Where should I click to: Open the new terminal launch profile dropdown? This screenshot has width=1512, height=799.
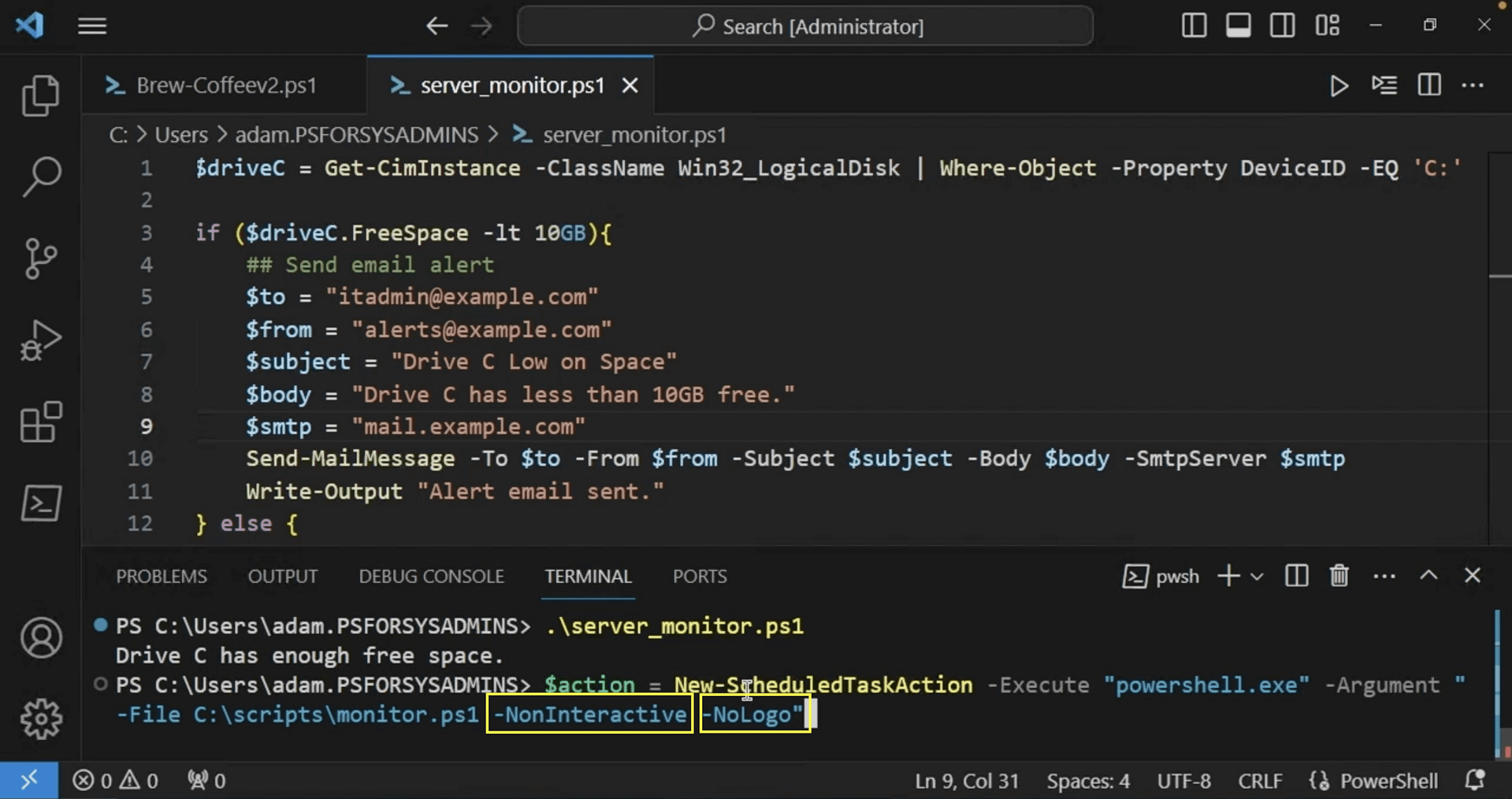pos(1257,577)
